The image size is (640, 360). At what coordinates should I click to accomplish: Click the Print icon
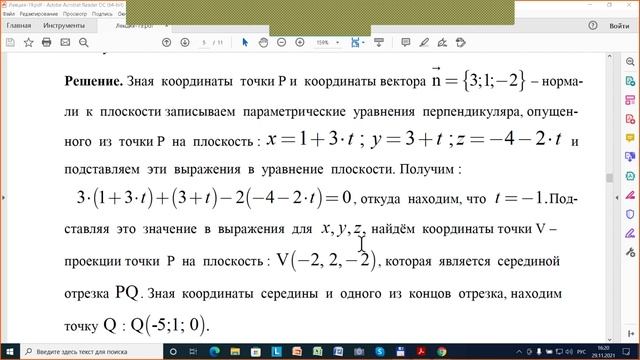click(x=47, y=42)
